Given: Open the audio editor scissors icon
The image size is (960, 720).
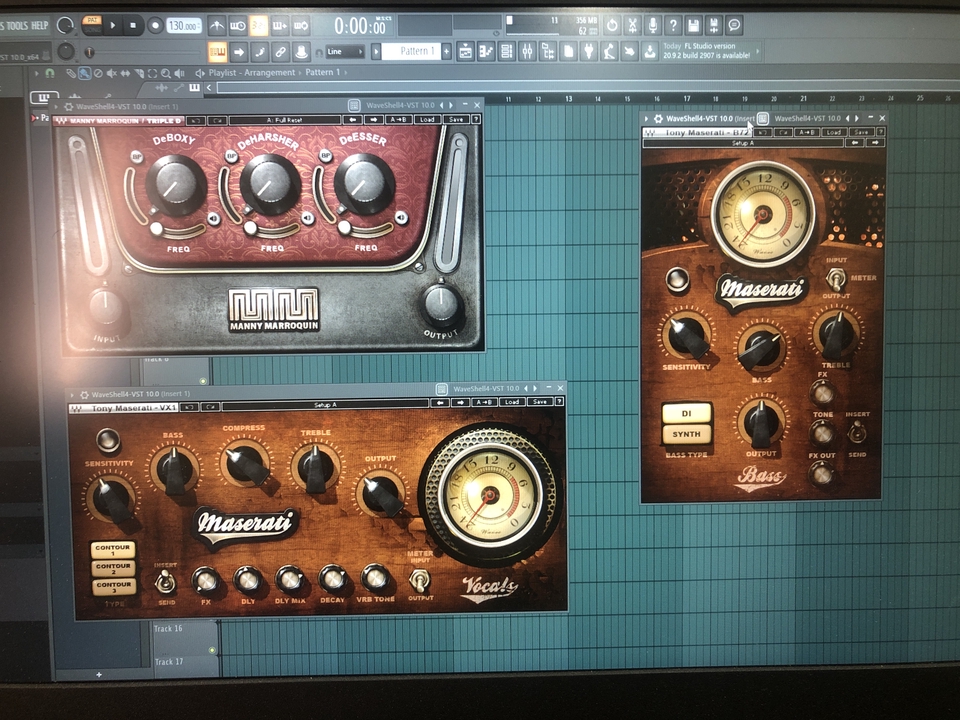Looking at the screenshot, I should (x=632, y=25).
